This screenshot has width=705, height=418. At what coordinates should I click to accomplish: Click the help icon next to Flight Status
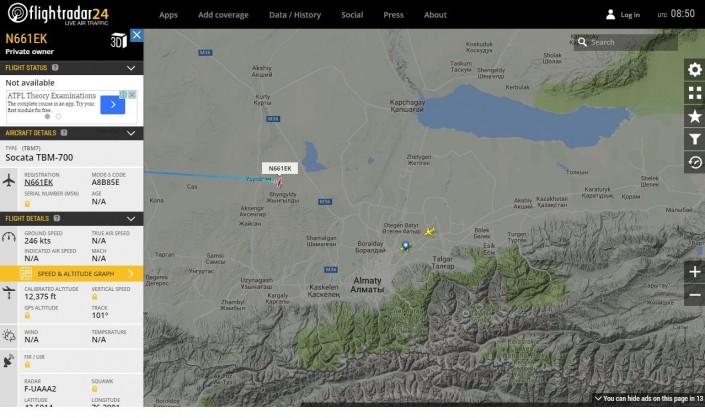[x=55, y=67]
